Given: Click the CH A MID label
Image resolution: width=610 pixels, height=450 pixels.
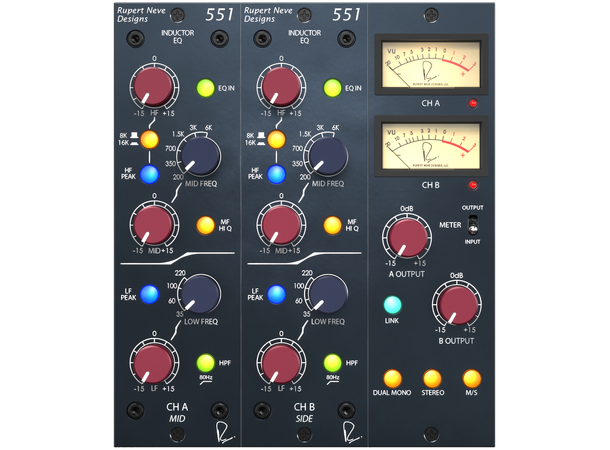Looking at the screenshot, I should pyautogui.click(x=177, y=419).
